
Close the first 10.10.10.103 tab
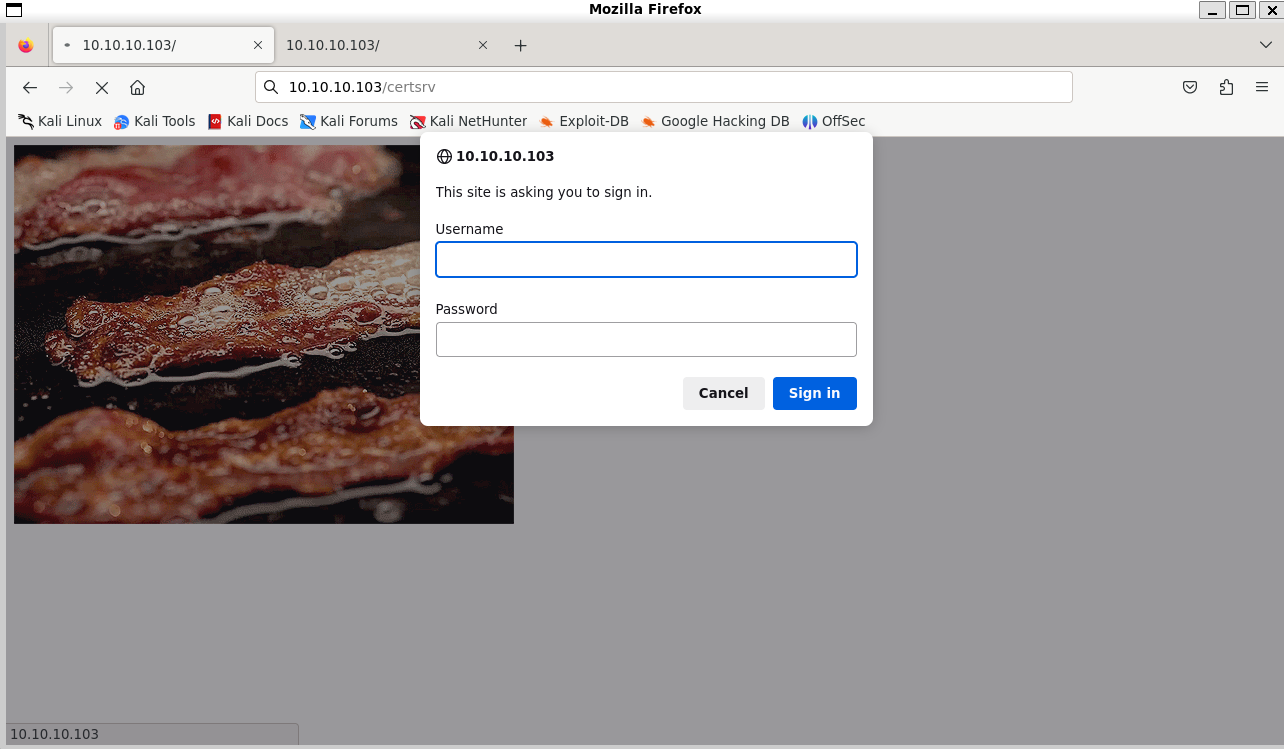(x=258, y=45)
